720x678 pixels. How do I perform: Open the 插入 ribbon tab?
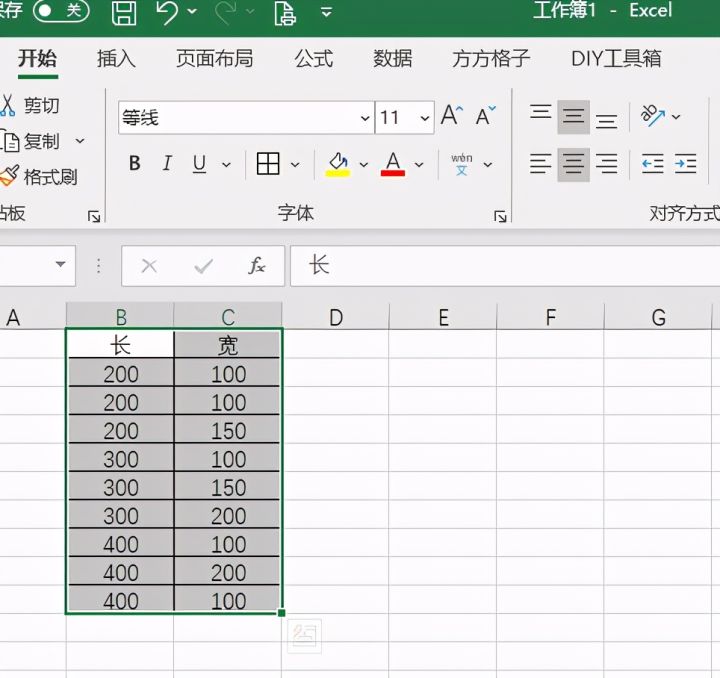pos(116,59)
